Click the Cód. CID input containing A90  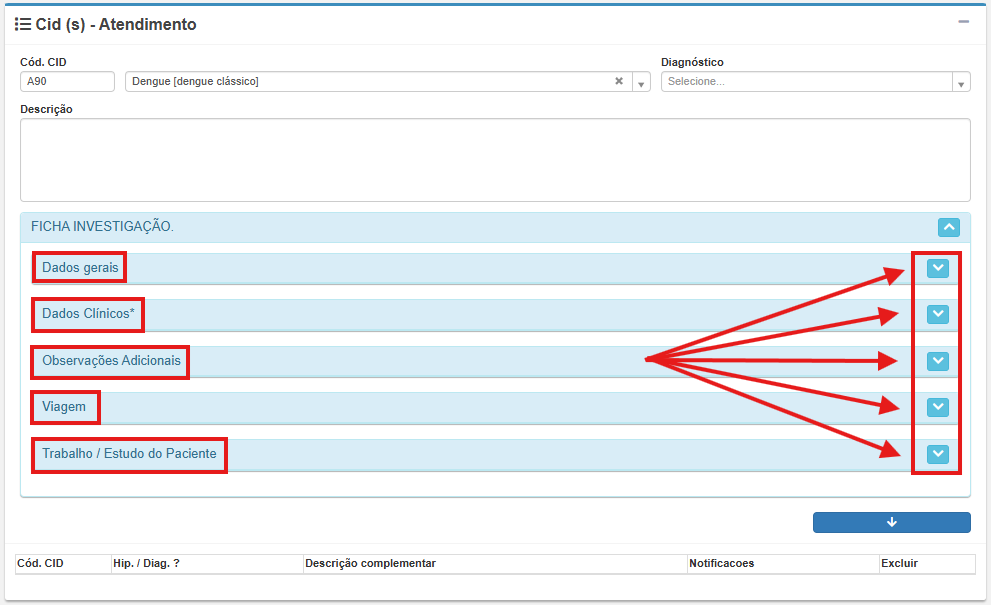pos(67,82)
